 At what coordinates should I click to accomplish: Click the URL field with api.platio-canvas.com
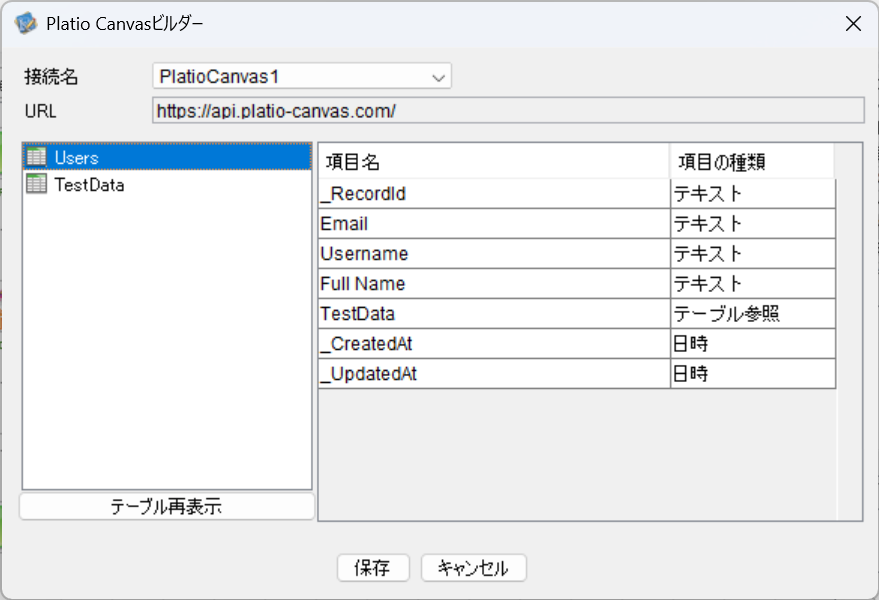507,110
